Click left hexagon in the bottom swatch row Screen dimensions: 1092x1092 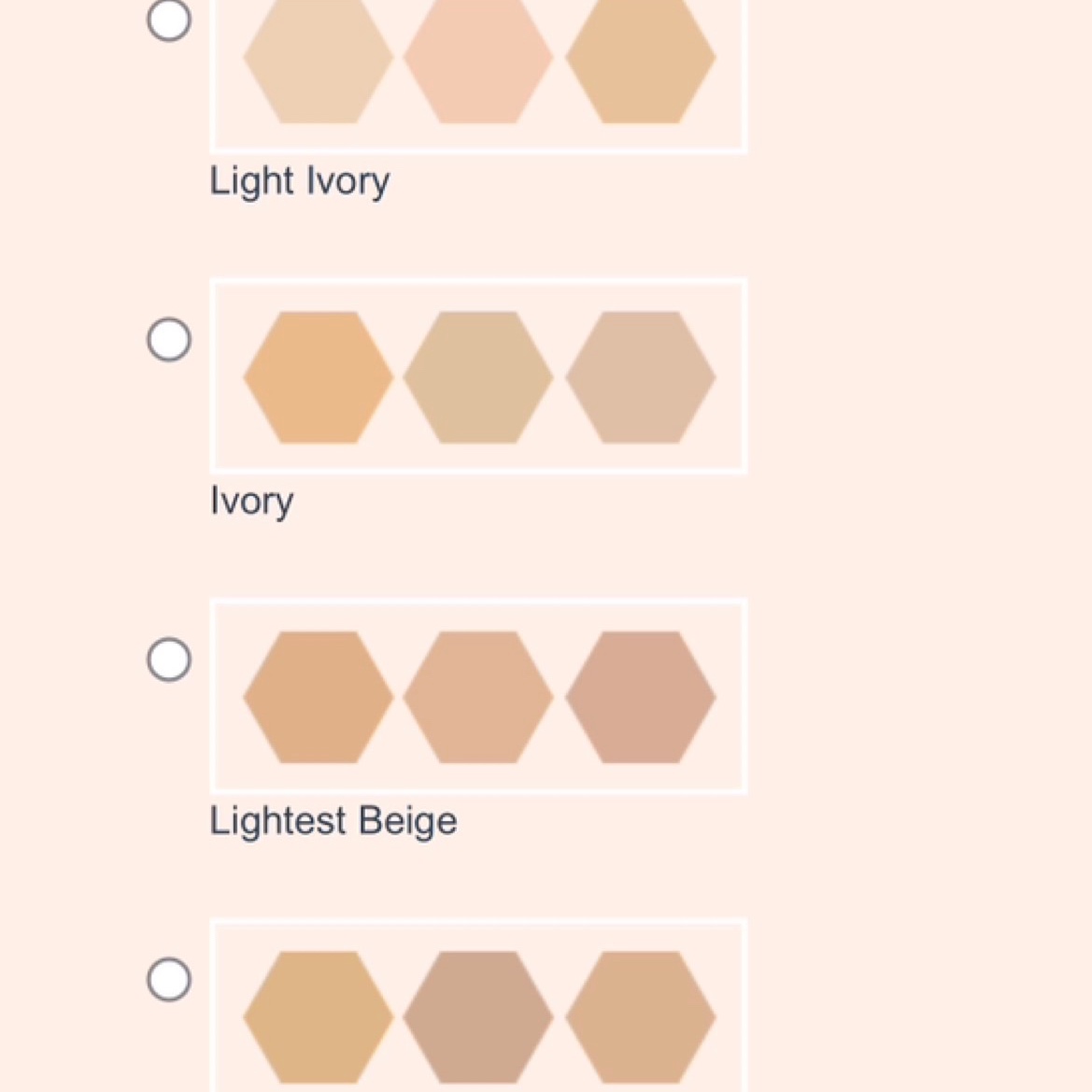(x=318, y=1017)
